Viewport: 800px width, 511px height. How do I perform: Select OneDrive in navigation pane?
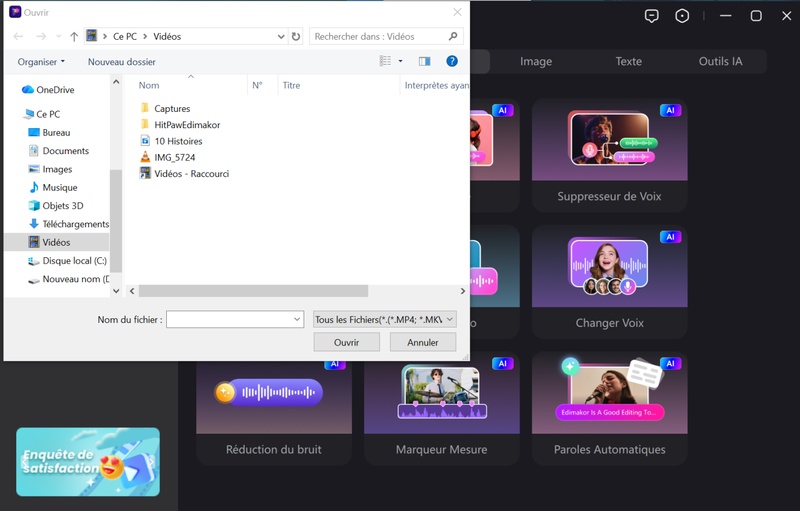48,90
